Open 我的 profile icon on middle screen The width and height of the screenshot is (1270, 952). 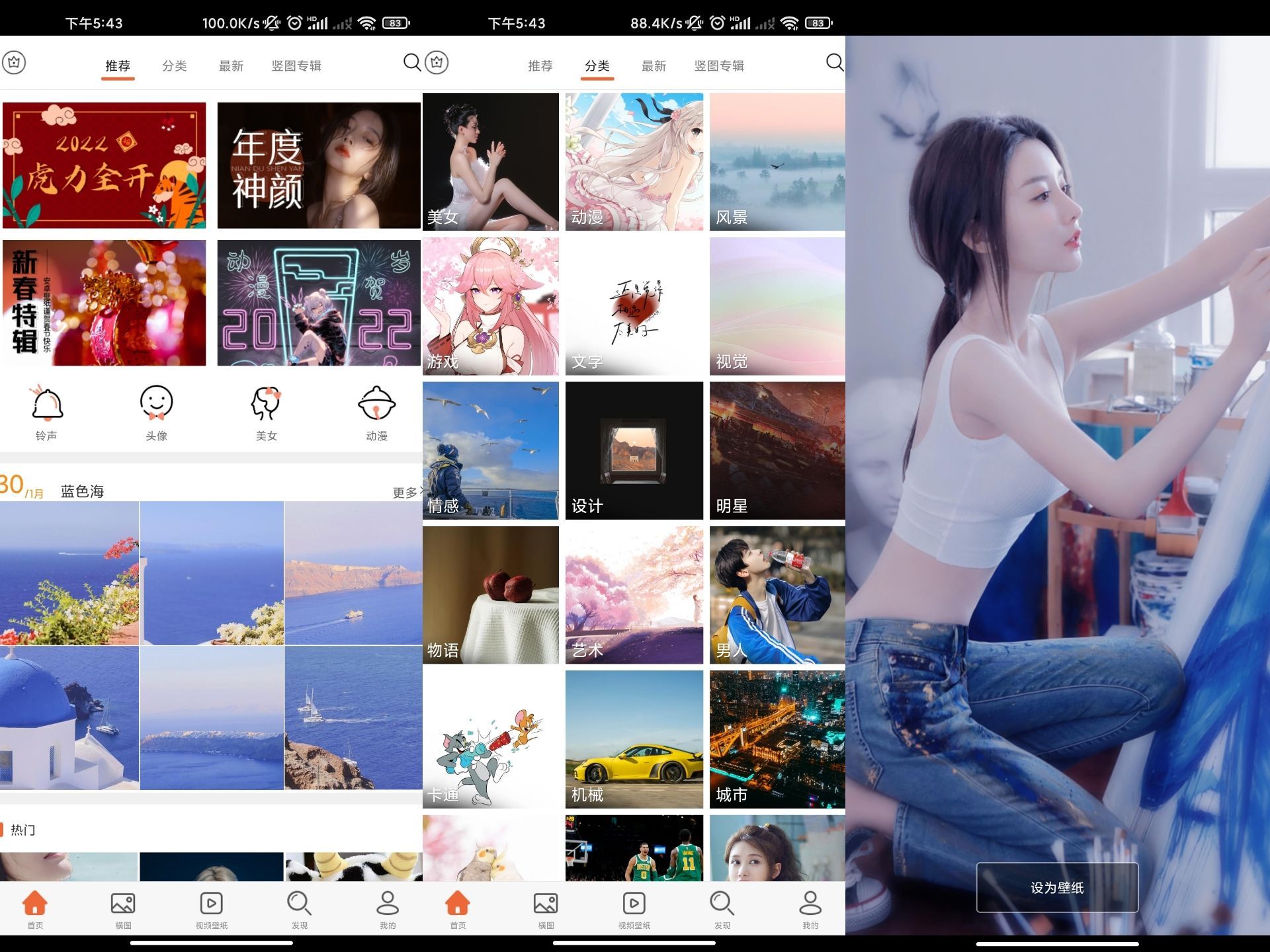tap(810, 910)
